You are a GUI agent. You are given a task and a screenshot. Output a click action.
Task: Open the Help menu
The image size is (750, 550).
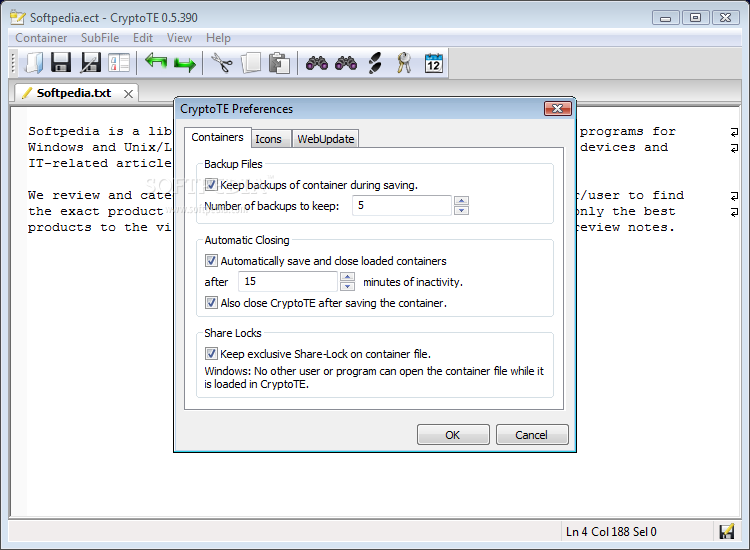click(218, 38)
